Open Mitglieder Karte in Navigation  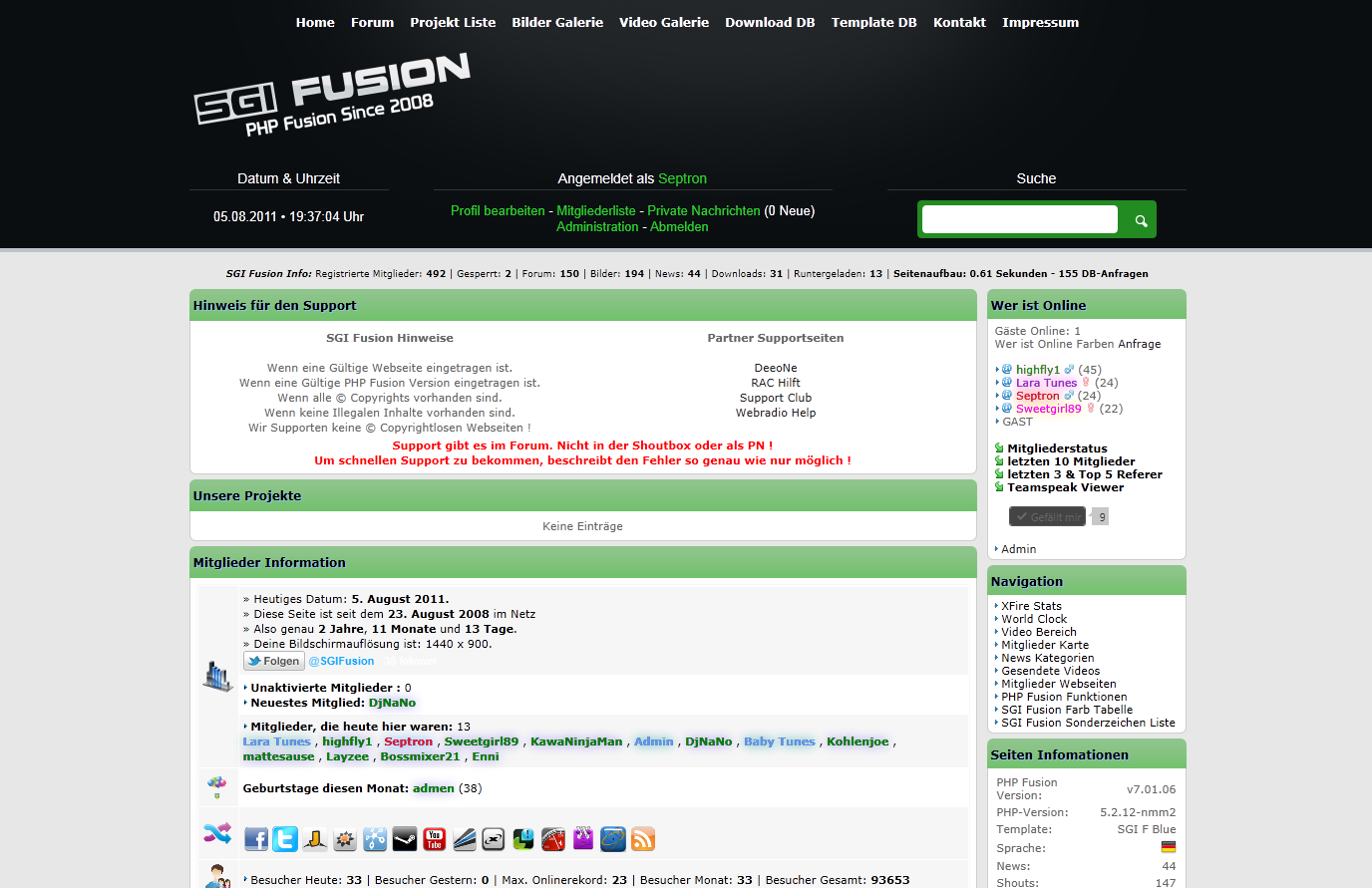[x=1045, y=645]
